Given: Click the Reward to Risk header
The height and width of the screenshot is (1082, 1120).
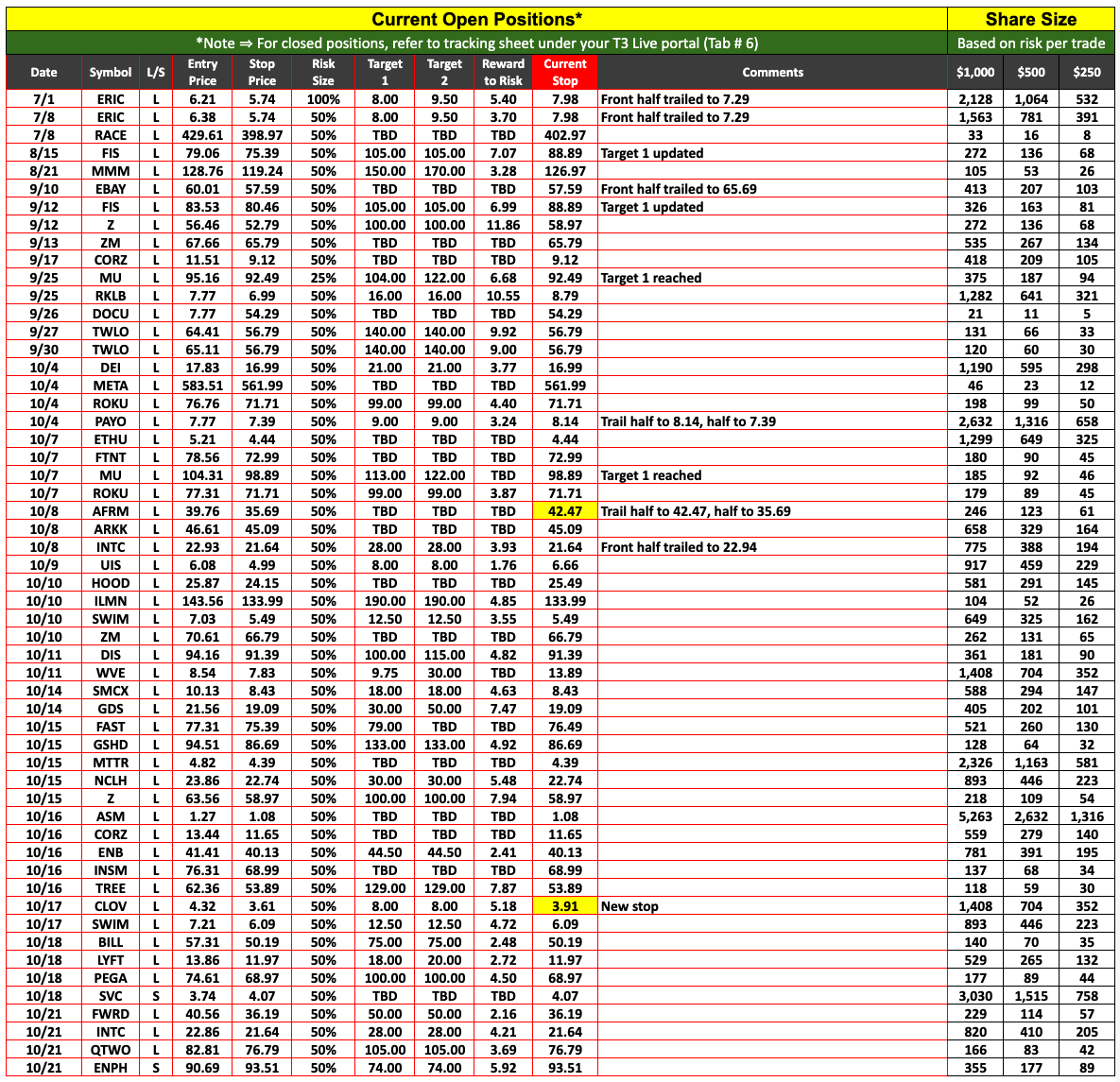Looking at the screenshot, I should [503, 72].
